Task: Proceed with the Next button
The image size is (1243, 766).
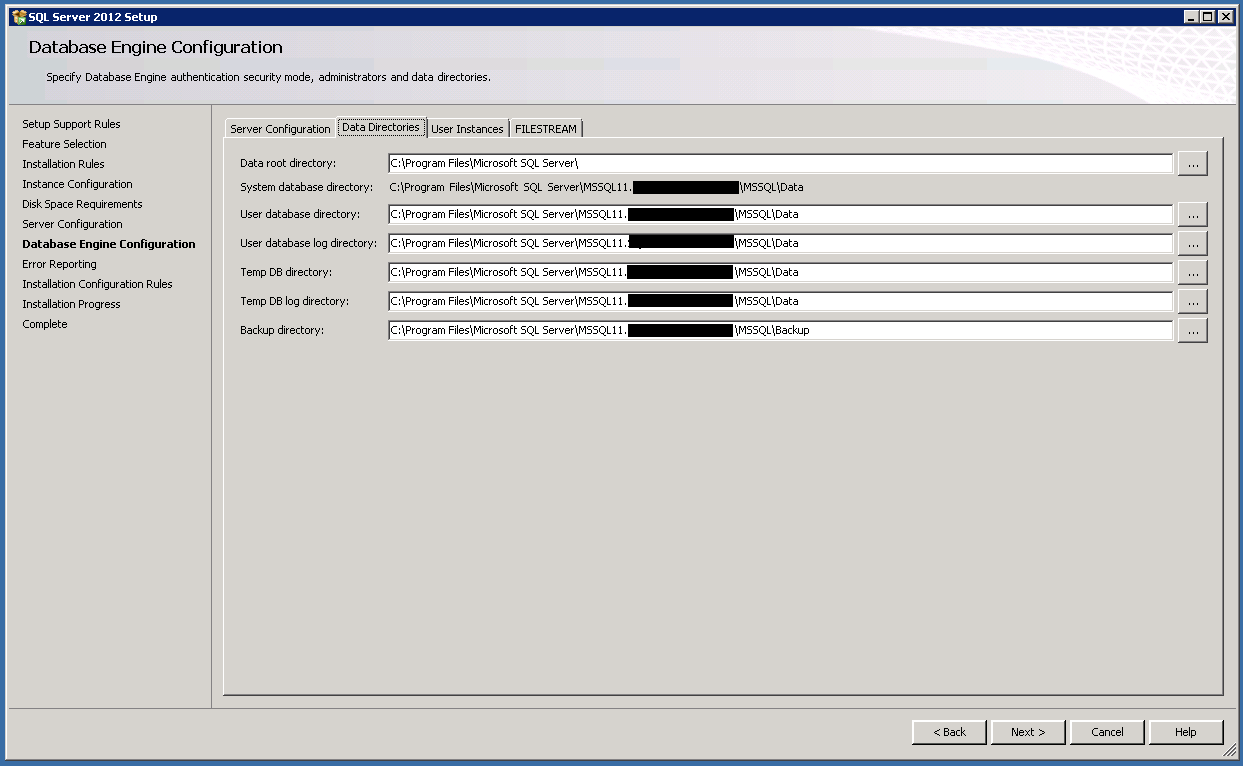Action: point(1028,732)
